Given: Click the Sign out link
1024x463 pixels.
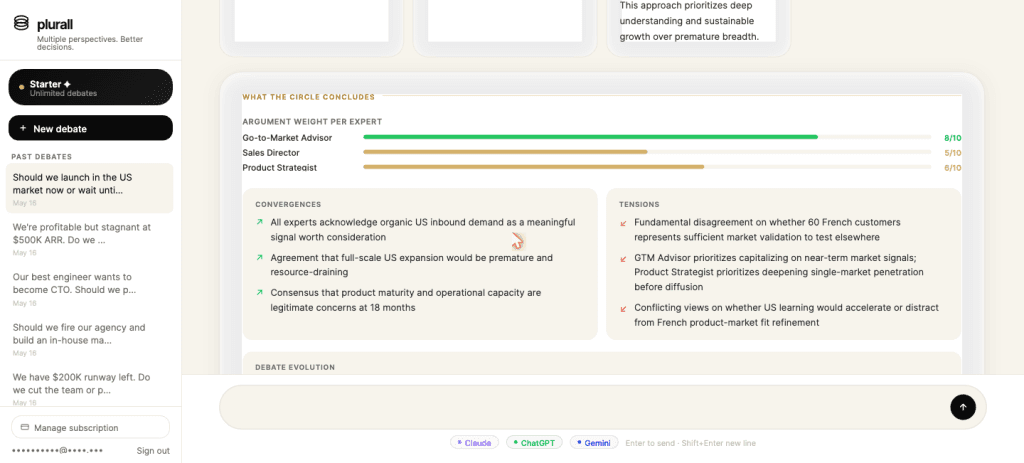Looking at the screenshot, I should 153,451.
